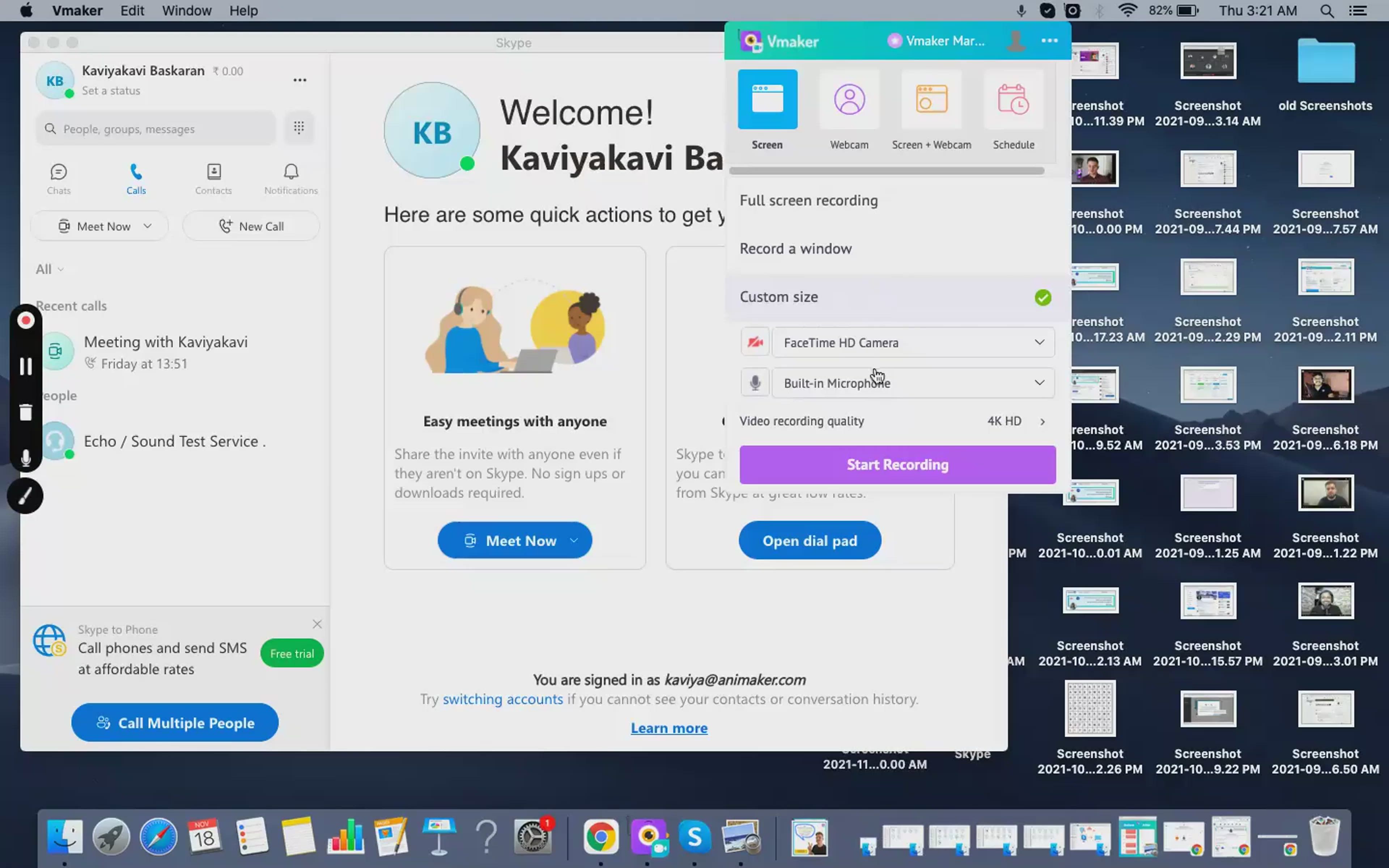Click the New Call button in Skype

pyautogui.click(x=251, y=226)
